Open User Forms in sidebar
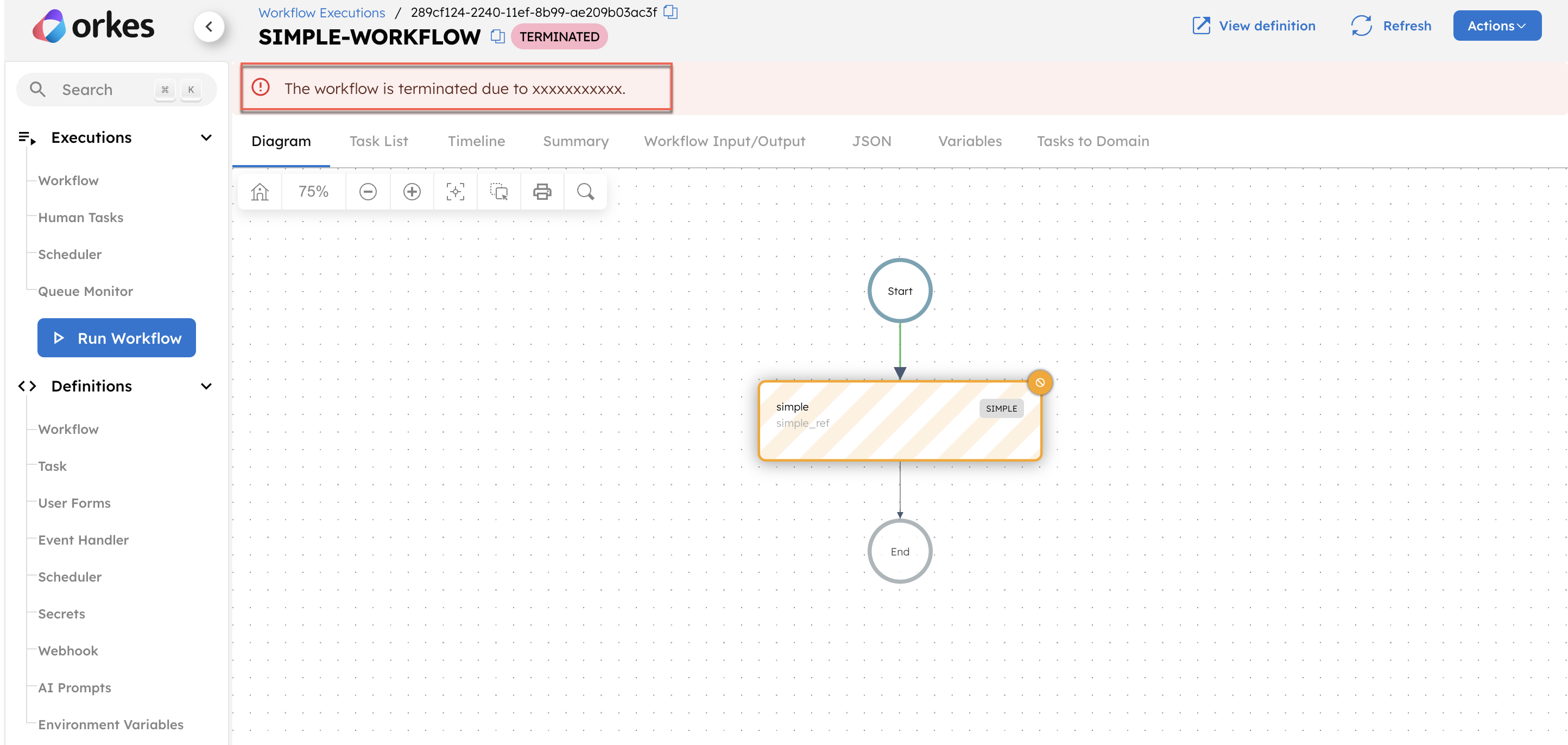Image resolution: width=1568 pixels, height=745 pixels. coord(74,503)
